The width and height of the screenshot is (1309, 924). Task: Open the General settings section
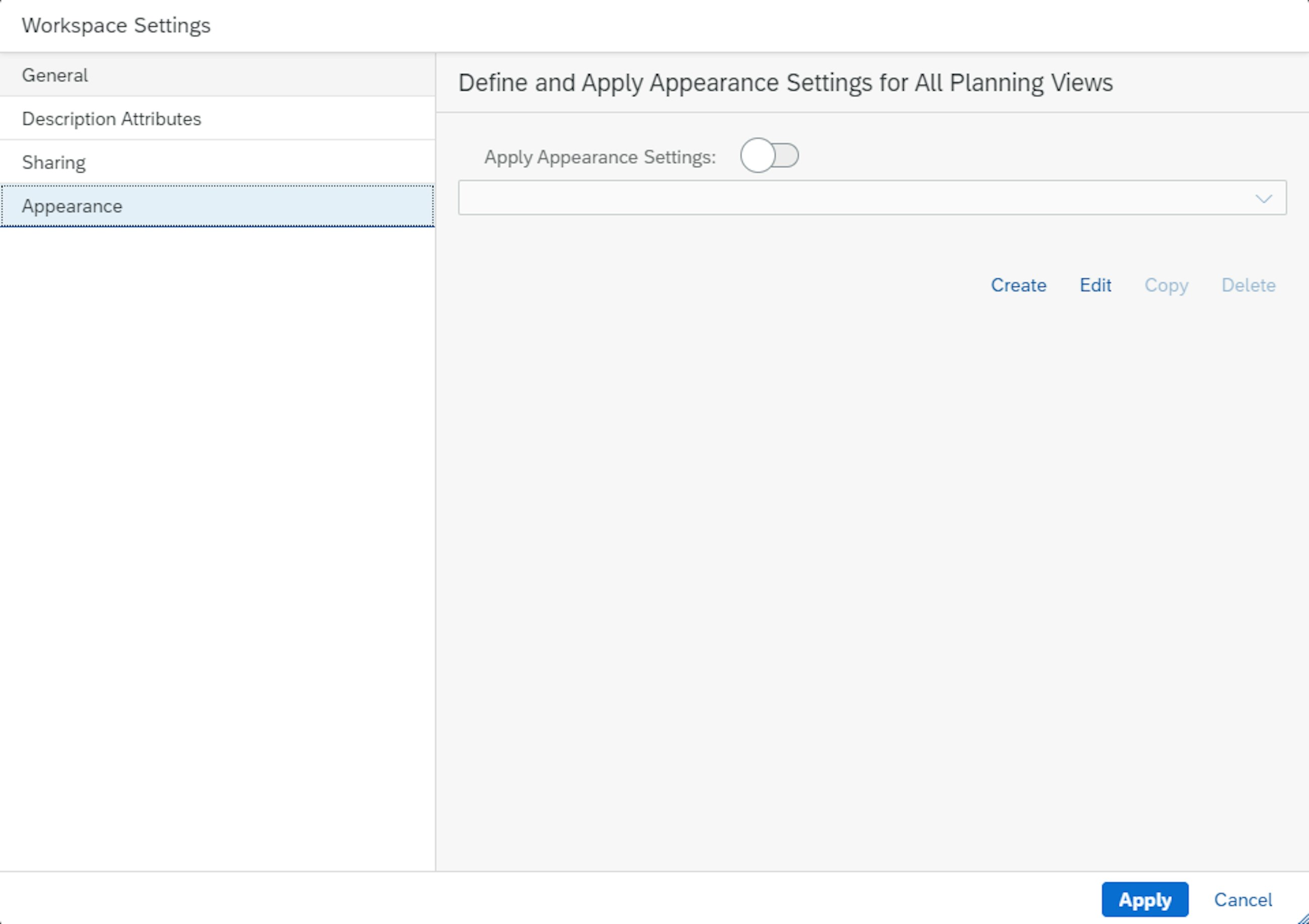(55, 75)
